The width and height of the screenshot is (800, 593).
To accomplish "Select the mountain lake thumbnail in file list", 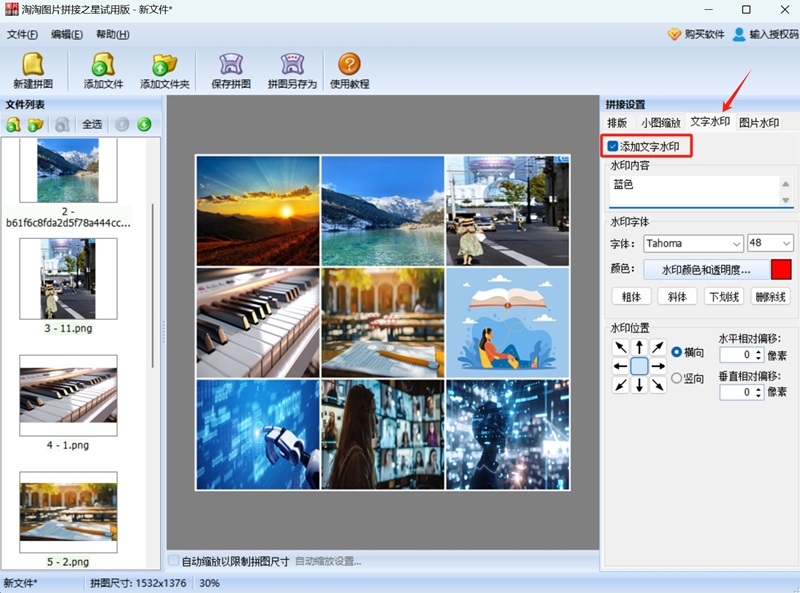I will pos(68,170).
